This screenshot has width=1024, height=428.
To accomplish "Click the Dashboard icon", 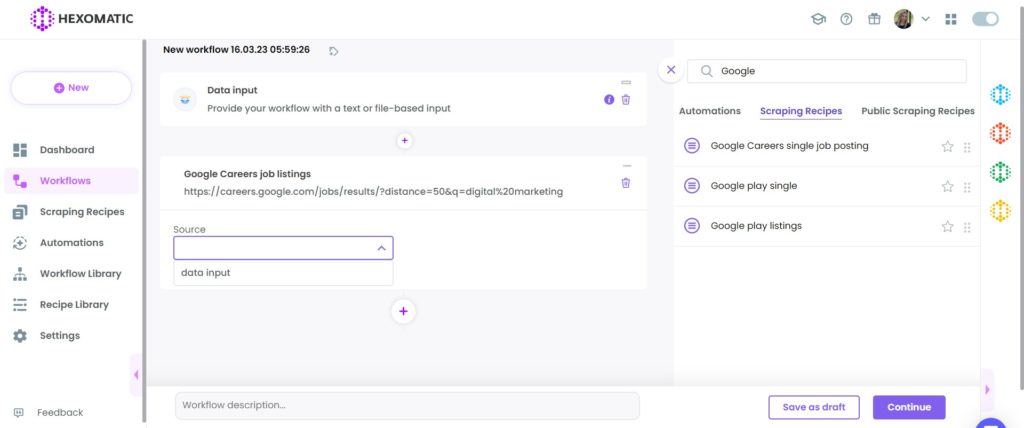I will click(20, 150).
